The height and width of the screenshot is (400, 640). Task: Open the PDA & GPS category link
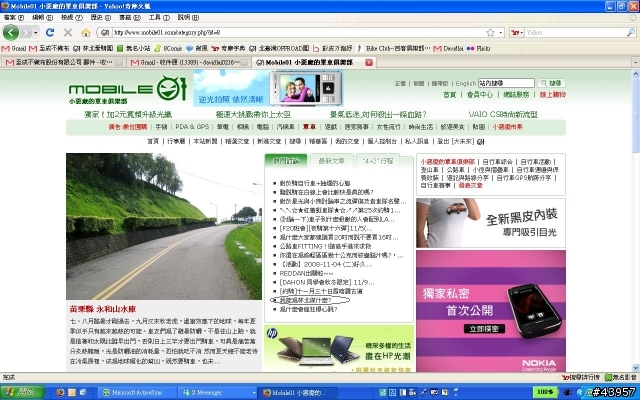click(x=192, y=127)
